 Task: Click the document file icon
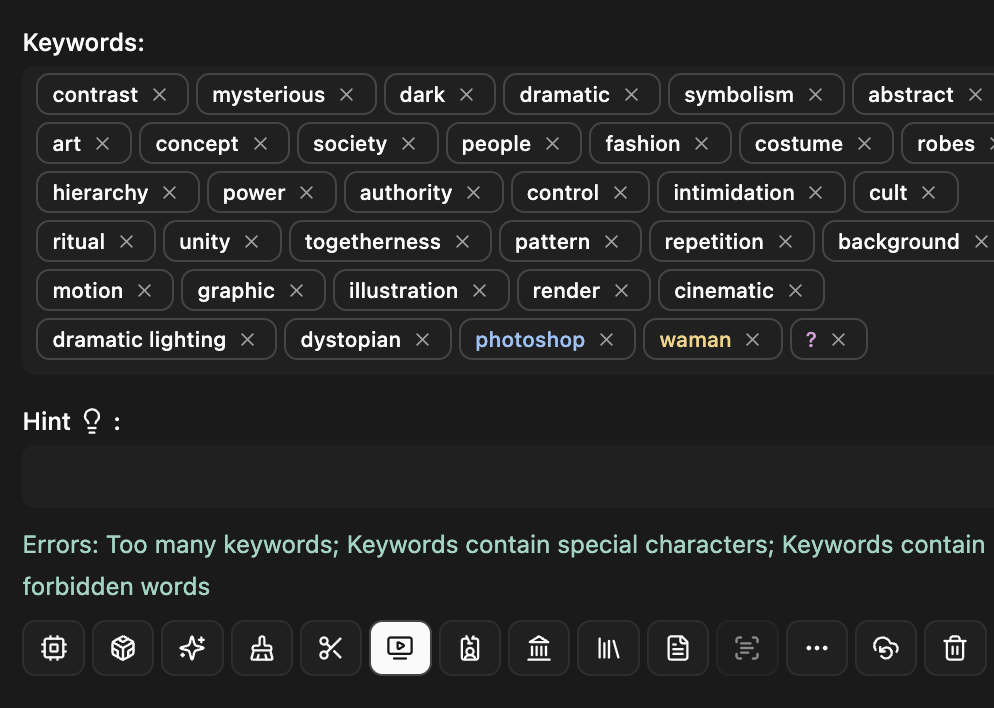[x=678, y=648]
